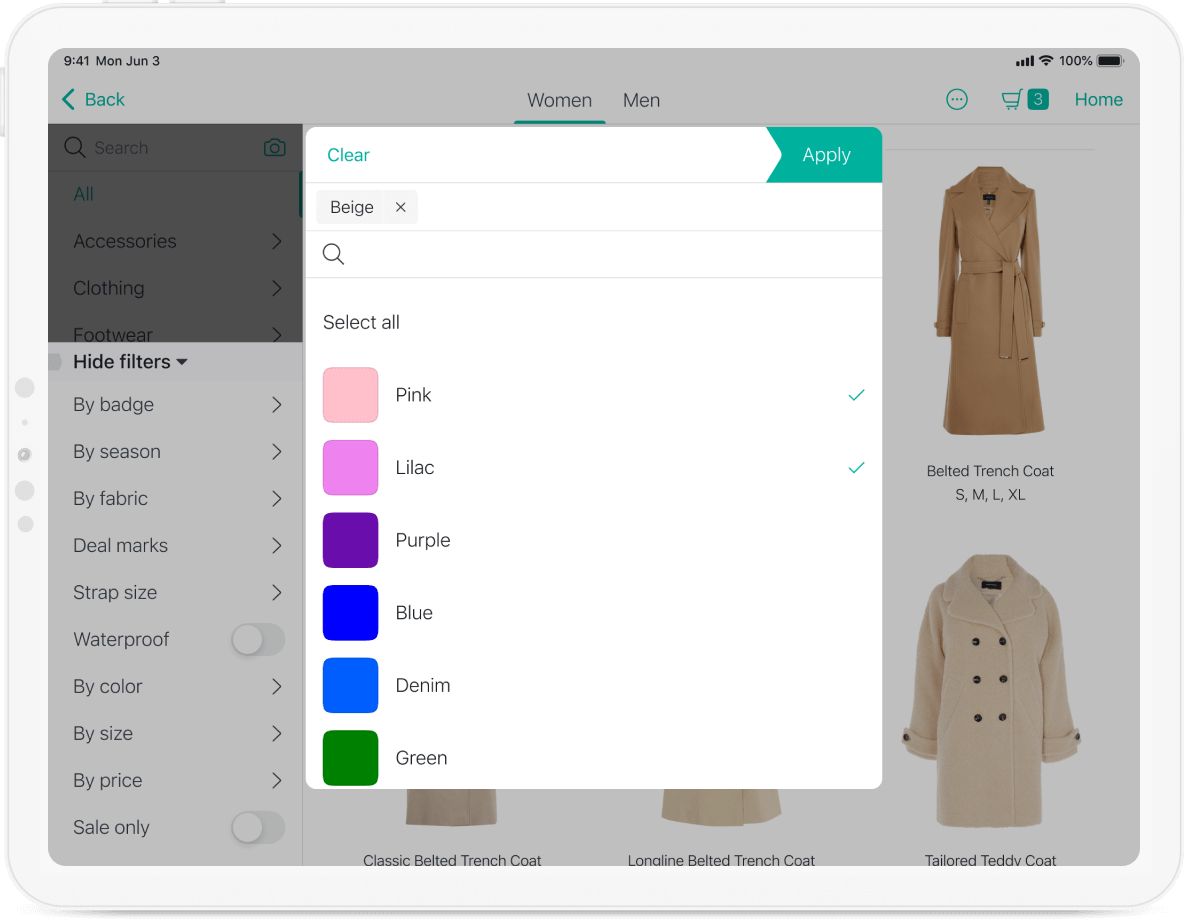
Task: Collapse filters with Hide filters dropdown
Action: [x=130, y=362]
